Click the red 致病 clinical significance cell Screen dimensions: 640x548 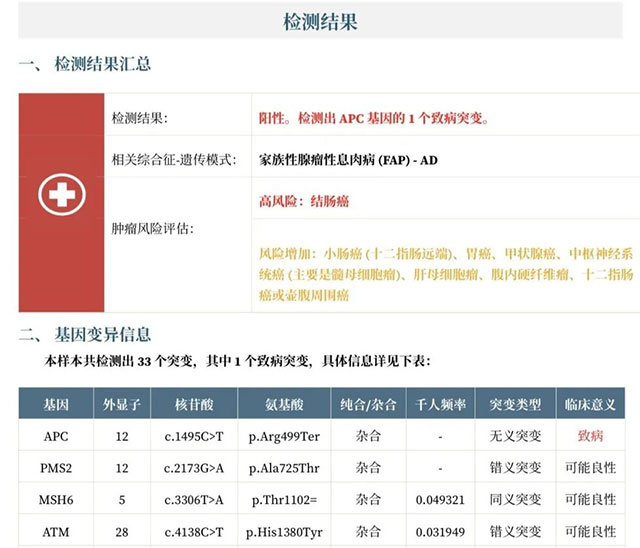click(590, 437)
